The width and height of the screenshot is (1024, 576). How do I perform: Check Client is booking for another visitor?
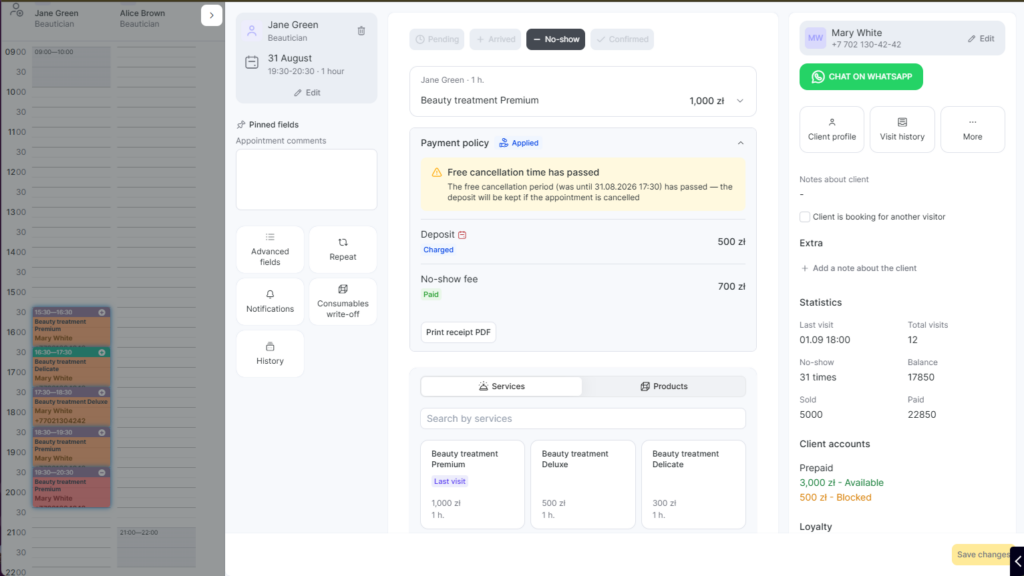click(805, 217)
